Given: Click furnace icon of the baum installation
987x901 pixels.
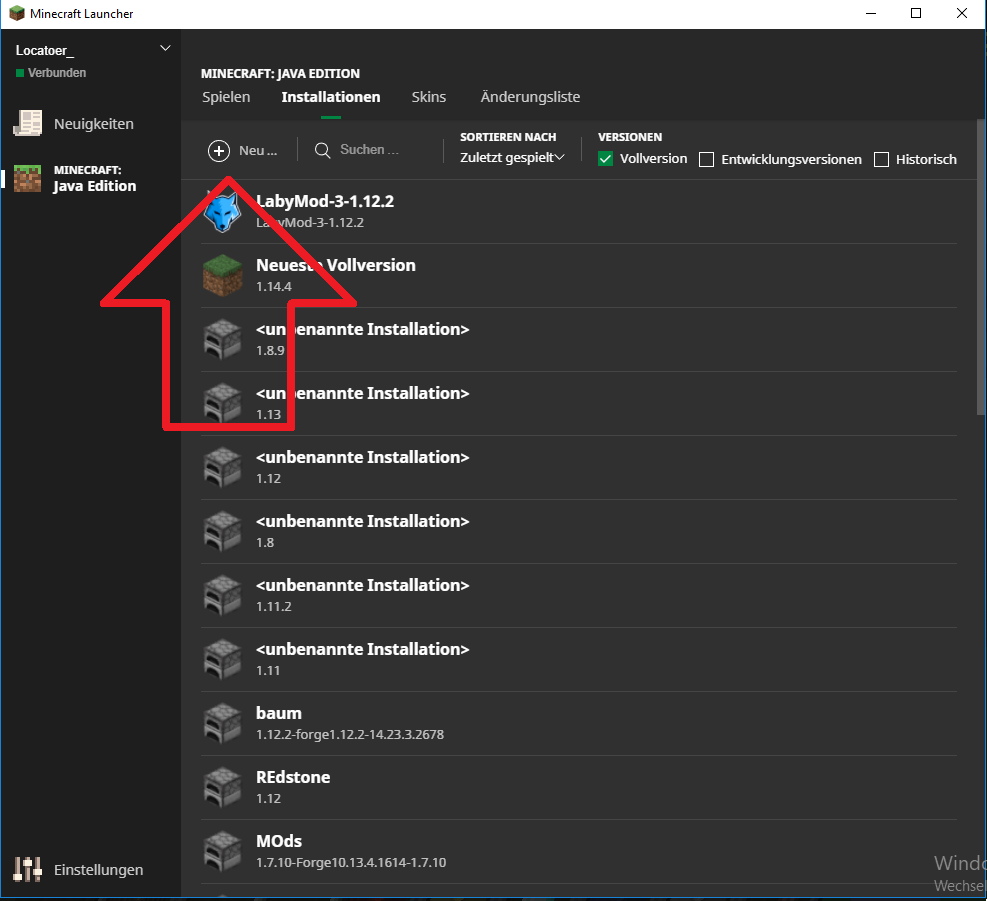Looking at the screenshot, I should click(x=222, y=723).
